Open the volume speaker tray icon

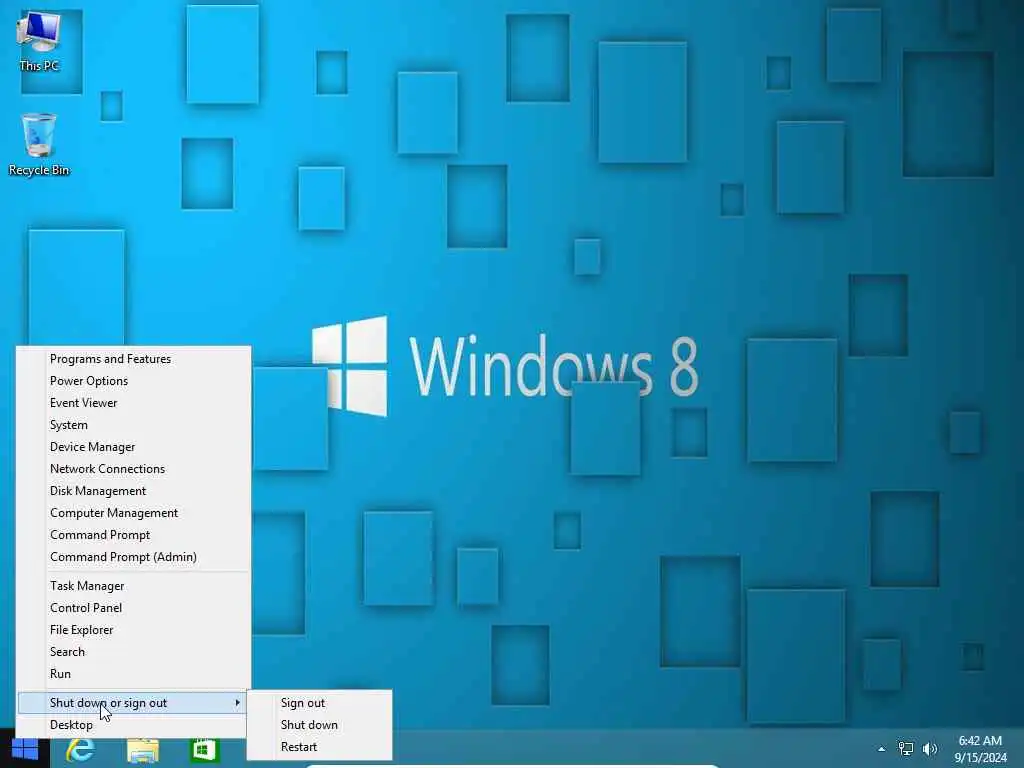tap(930, 748)
